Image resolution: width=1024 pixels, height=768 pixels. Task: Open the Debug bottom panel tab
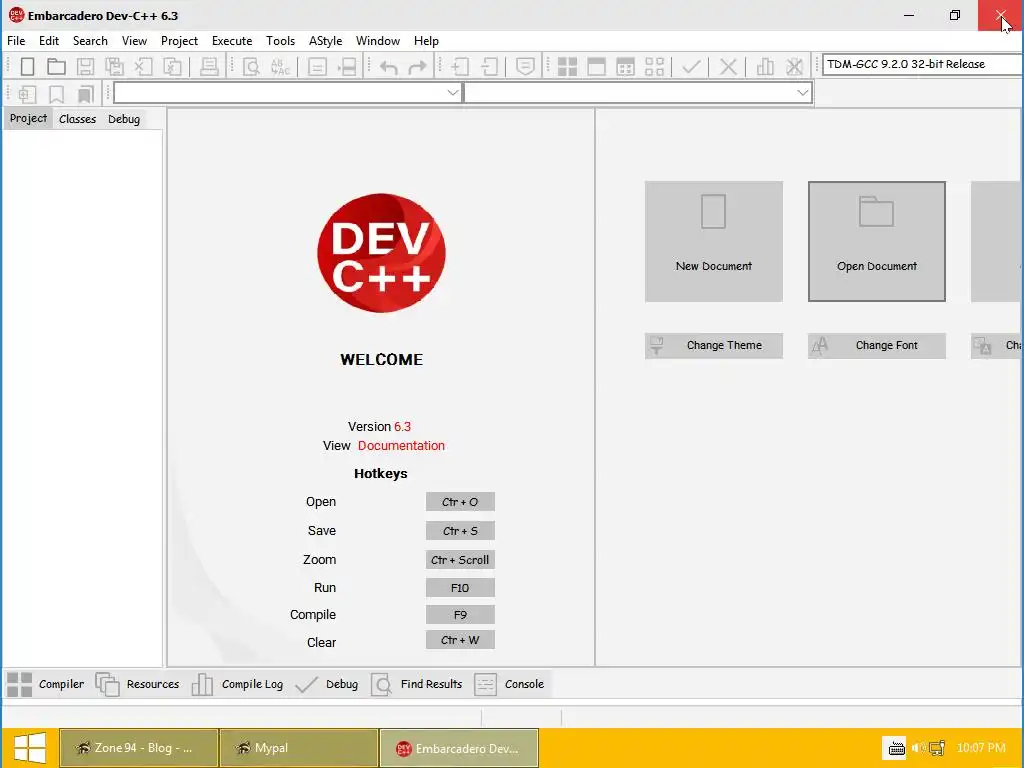[x=327, y=684]
